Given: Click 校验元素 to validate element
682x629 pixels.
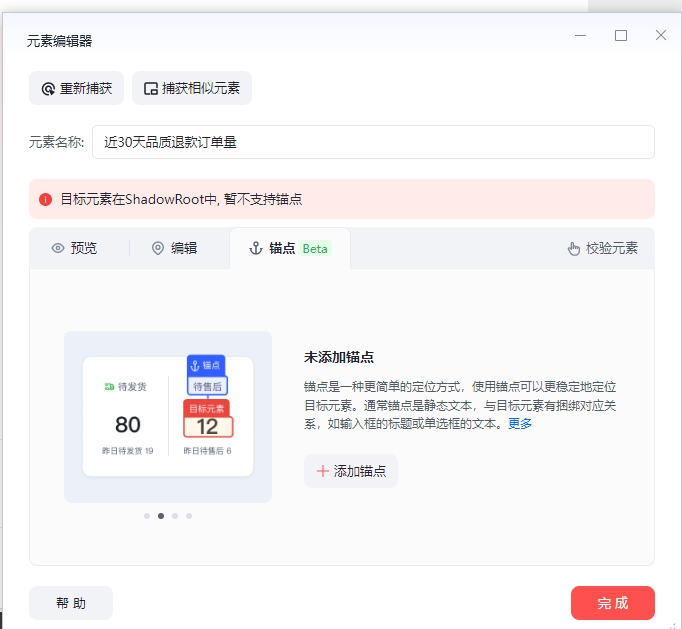Looking at the screenshot, I should 603,248.
